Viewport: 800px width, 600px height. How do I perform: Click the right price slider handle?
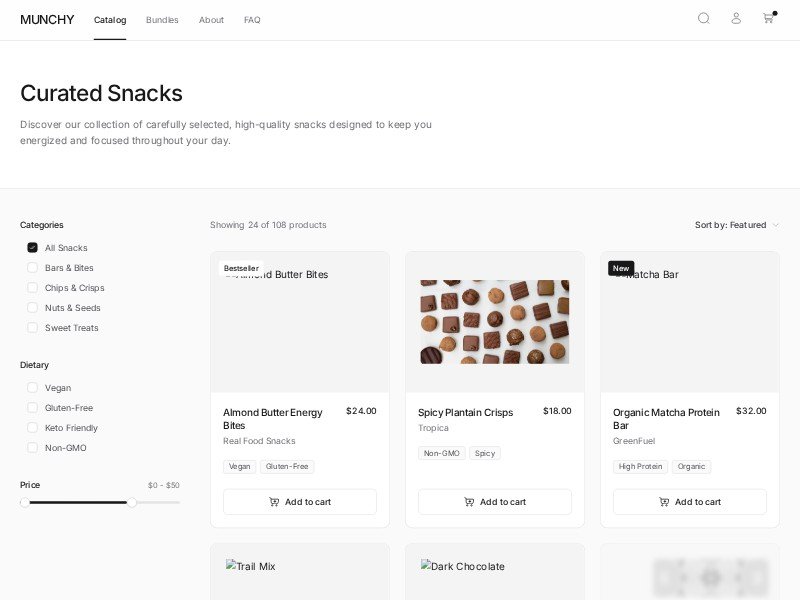[x=132, y=502]
